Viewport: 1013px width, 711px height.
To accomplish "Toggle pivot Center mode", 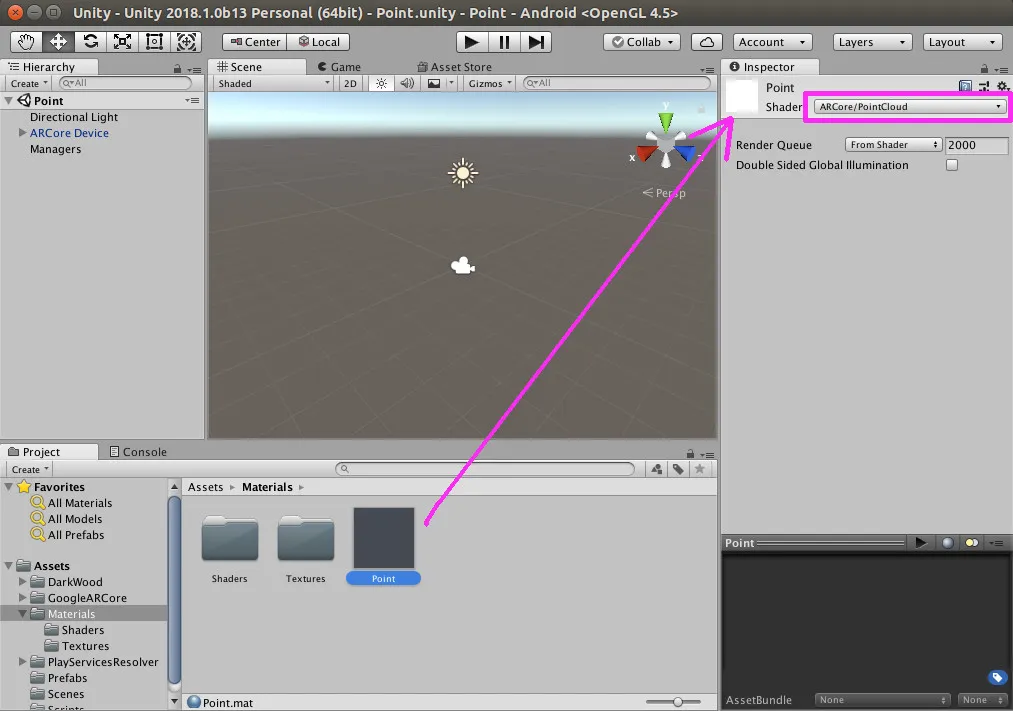I will click(x=255, y=42).
